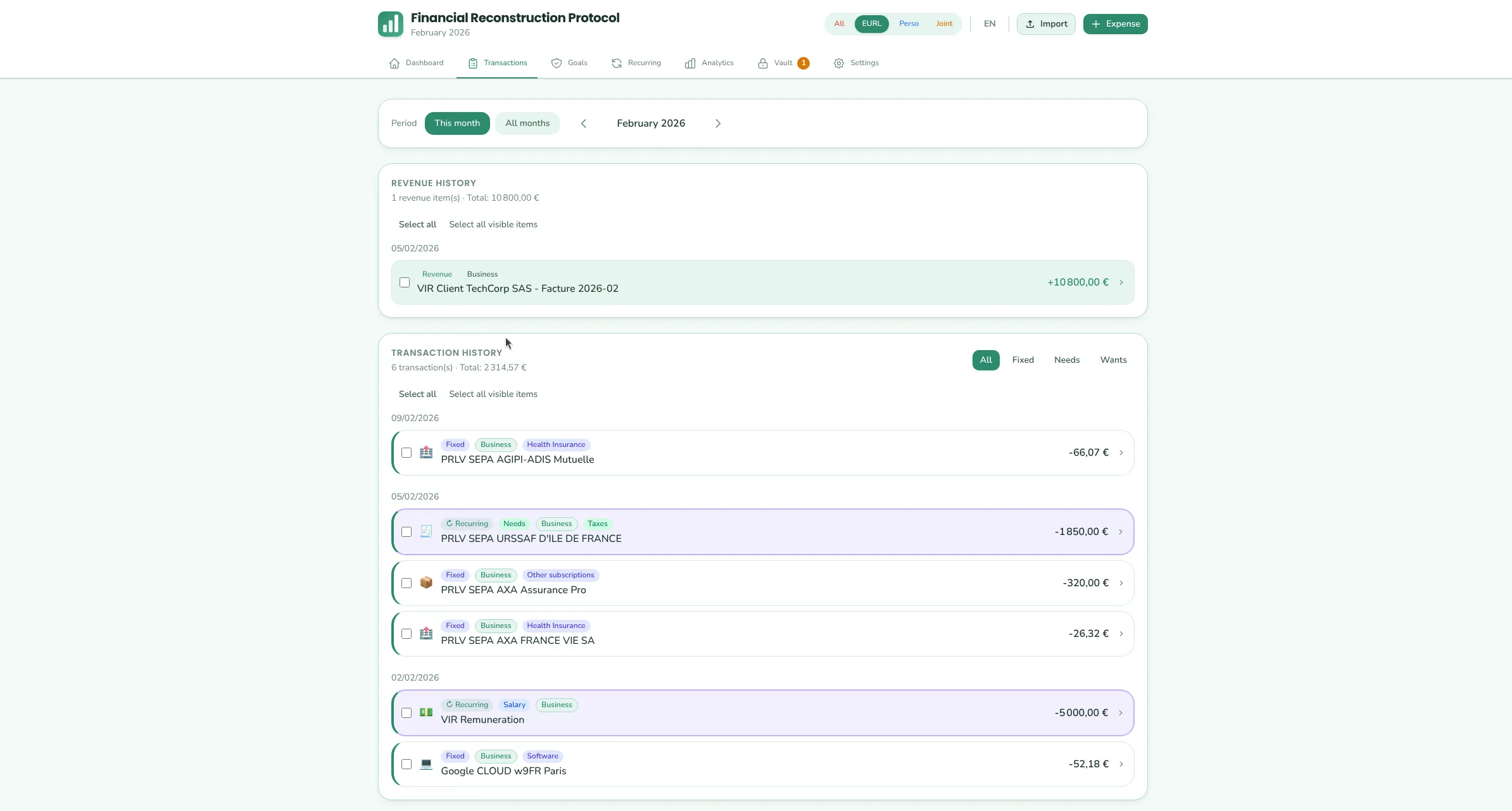Open the Dashboard via the home icon
Viewport: 1512px width, 811px height.
(x=394, y=63)
